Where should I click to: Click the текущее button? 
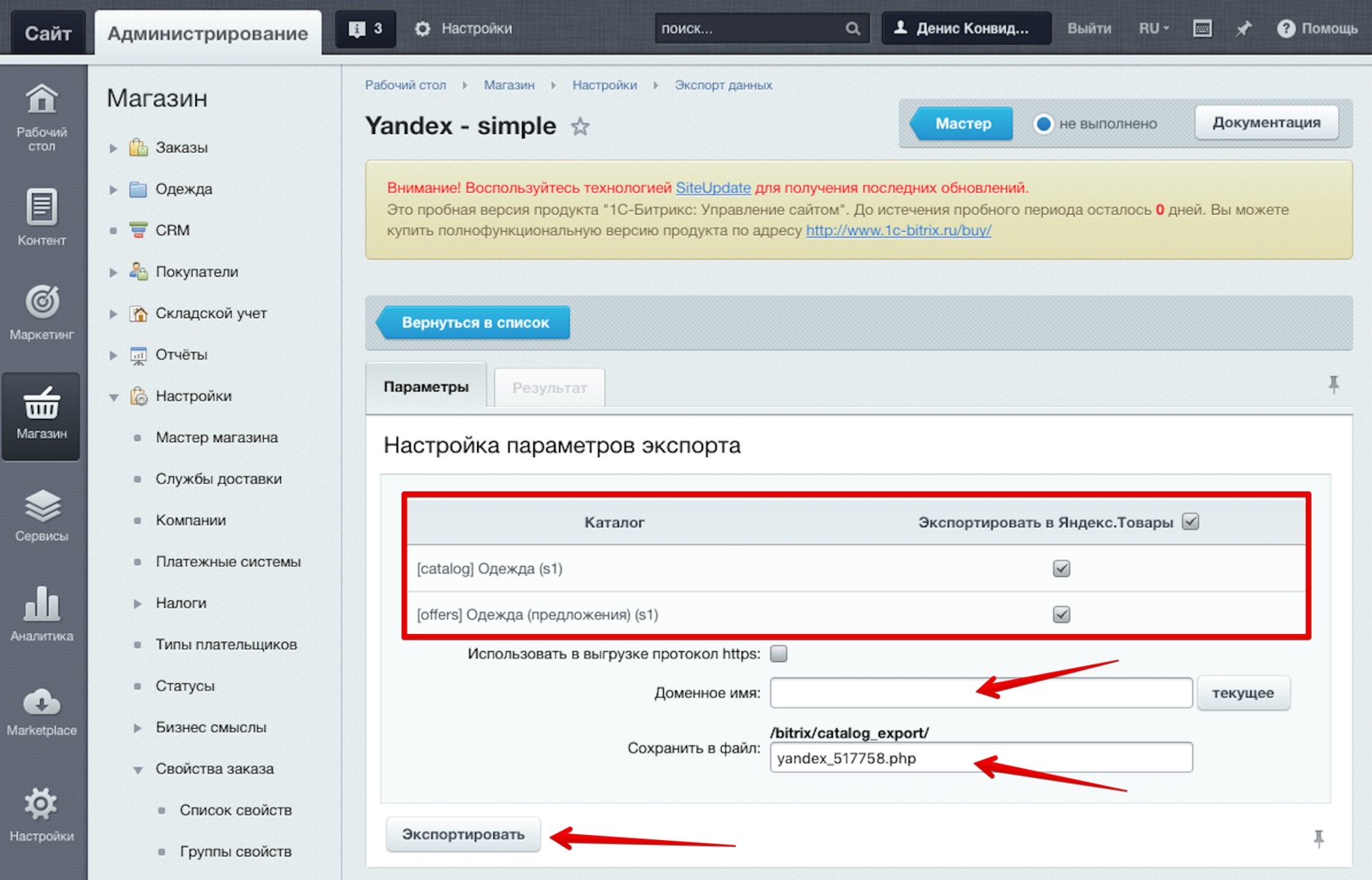click(1243, 693)
